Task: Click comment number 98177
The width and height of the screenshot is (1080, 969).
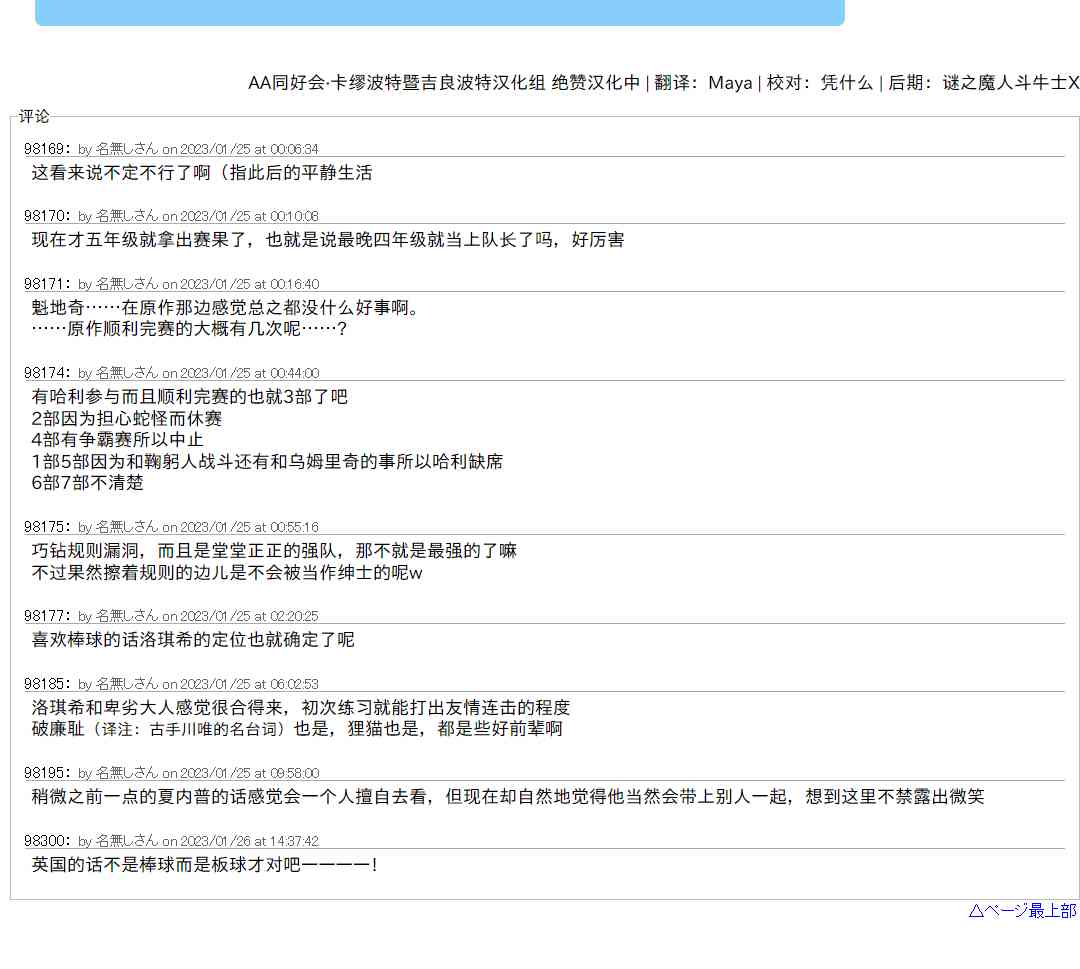Action: tap(46, 616)
